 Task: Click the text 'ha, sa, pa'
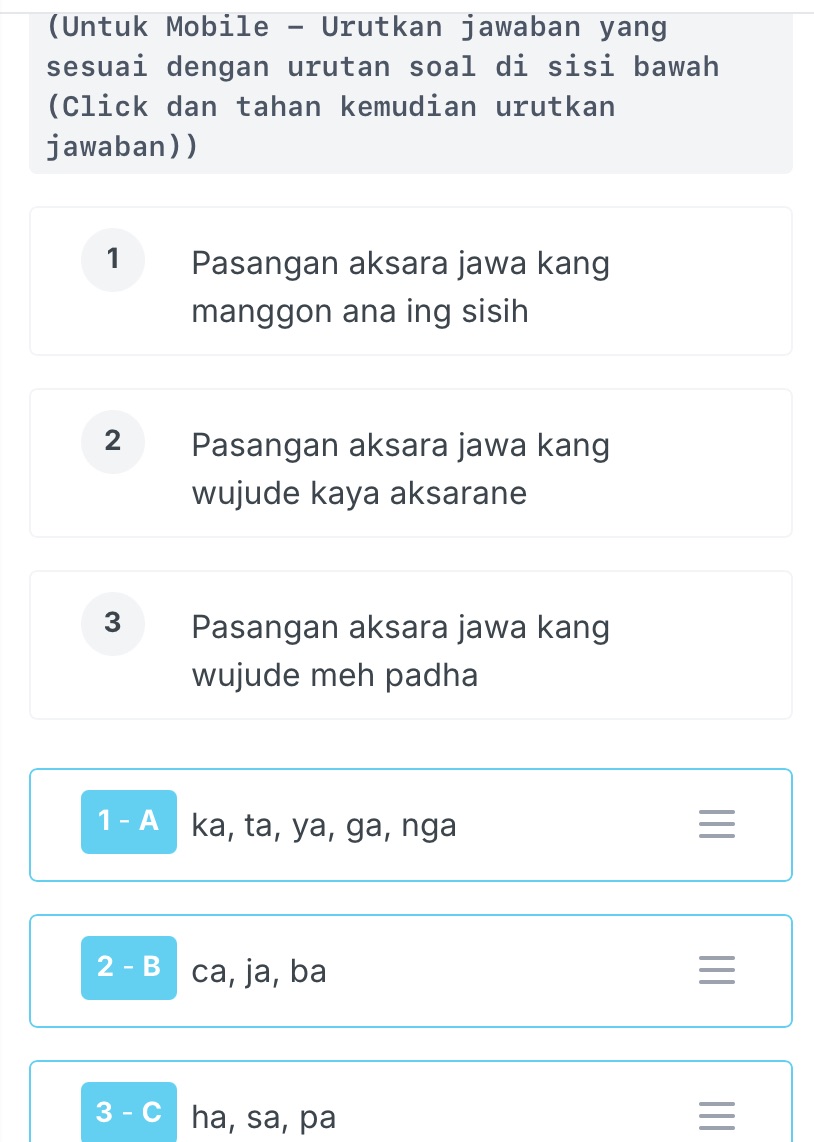pos(263,1115)
